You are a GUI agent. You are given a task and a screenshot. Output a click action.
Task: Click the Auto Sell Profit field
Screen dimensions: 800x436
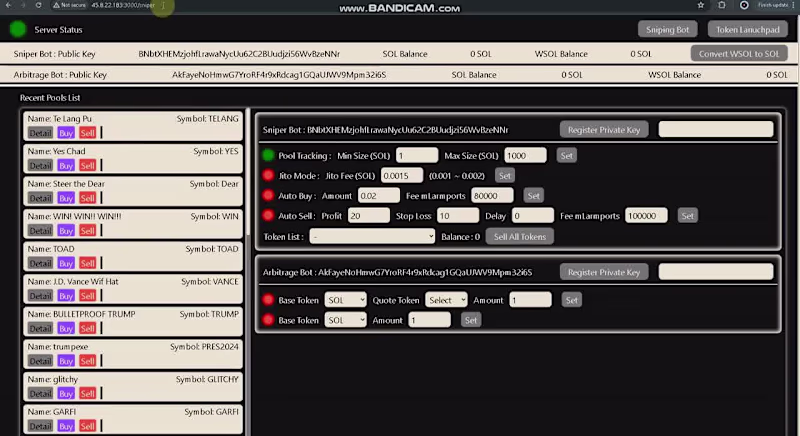click(x=369, y=215)
